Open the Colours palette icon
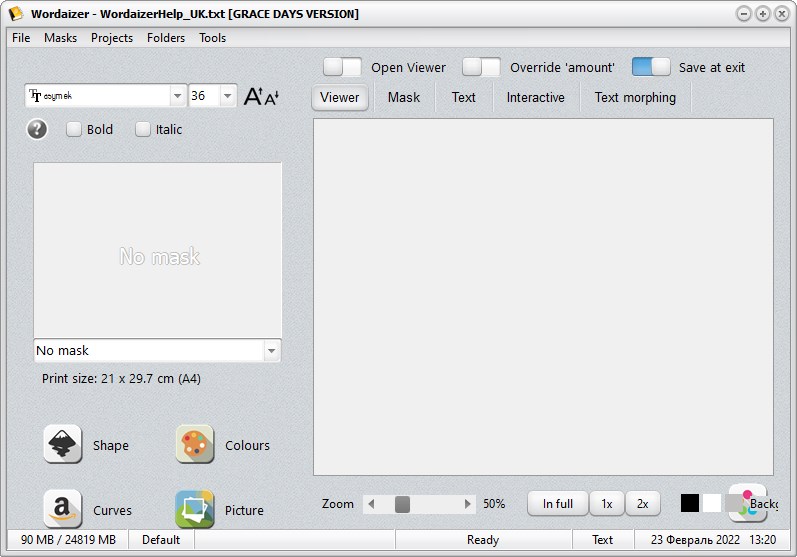797x557 pixels. pyautogui.click(x=195, y=444)
